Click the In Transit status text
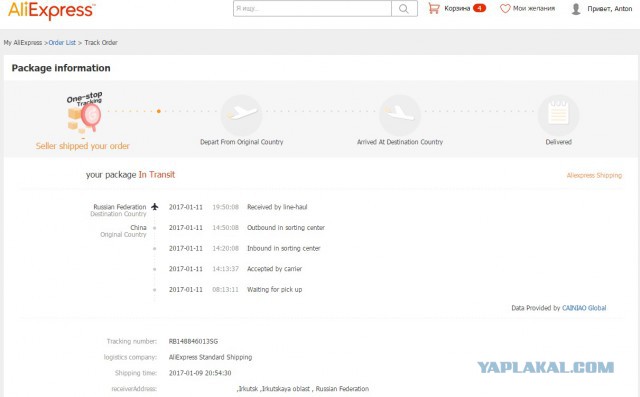The image size is (640, 397). [157, 175]
